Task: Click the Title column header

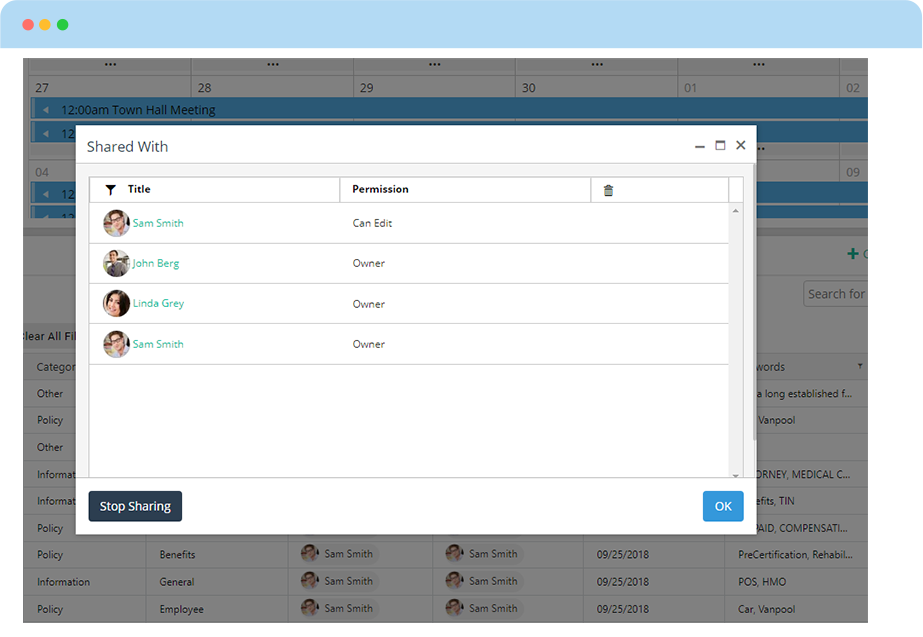Action: pyautogui.click(x=139, y=190)
